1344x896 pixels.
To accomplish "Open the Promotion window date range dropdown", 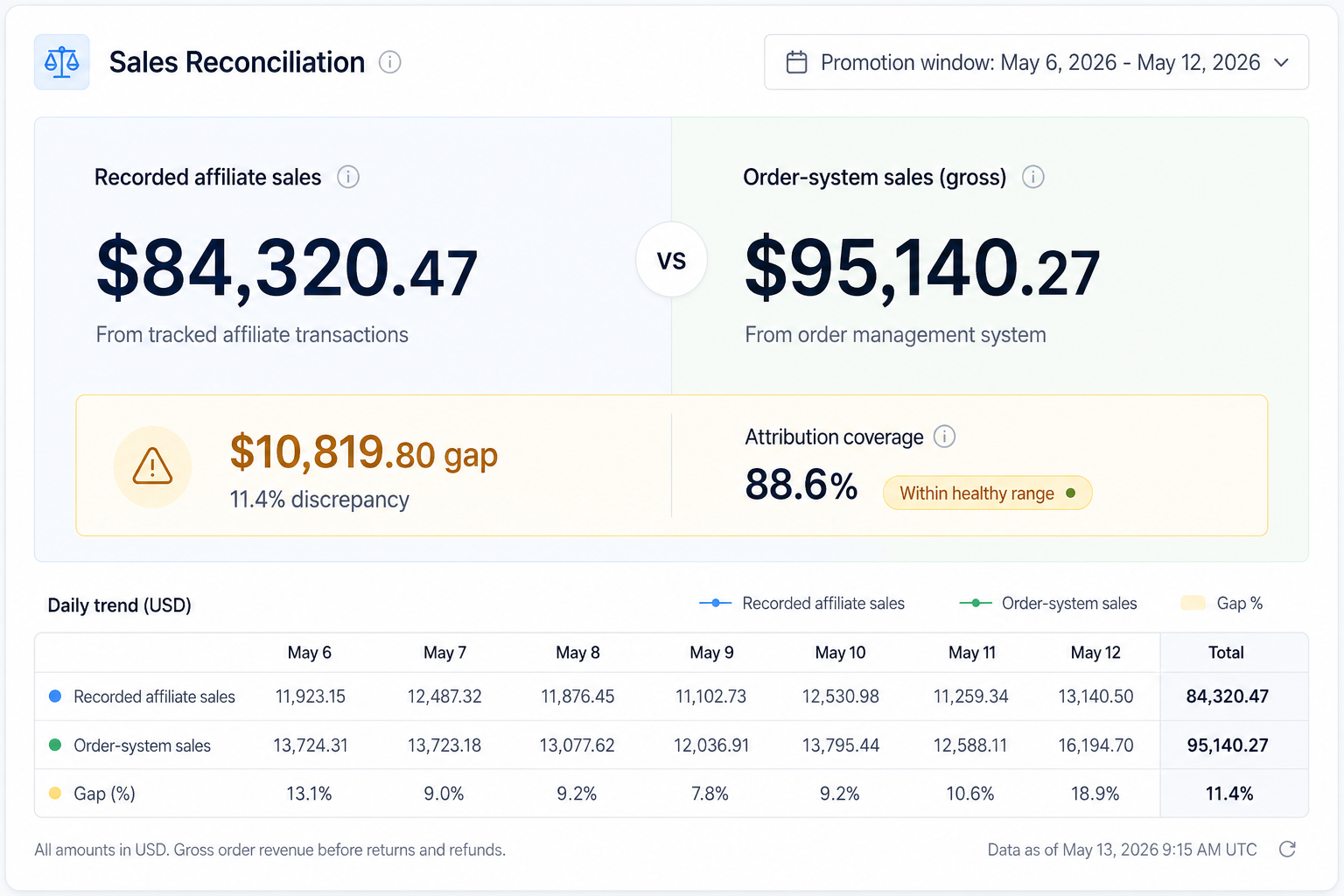I will pyautogui.click(x=1036, y=62).
